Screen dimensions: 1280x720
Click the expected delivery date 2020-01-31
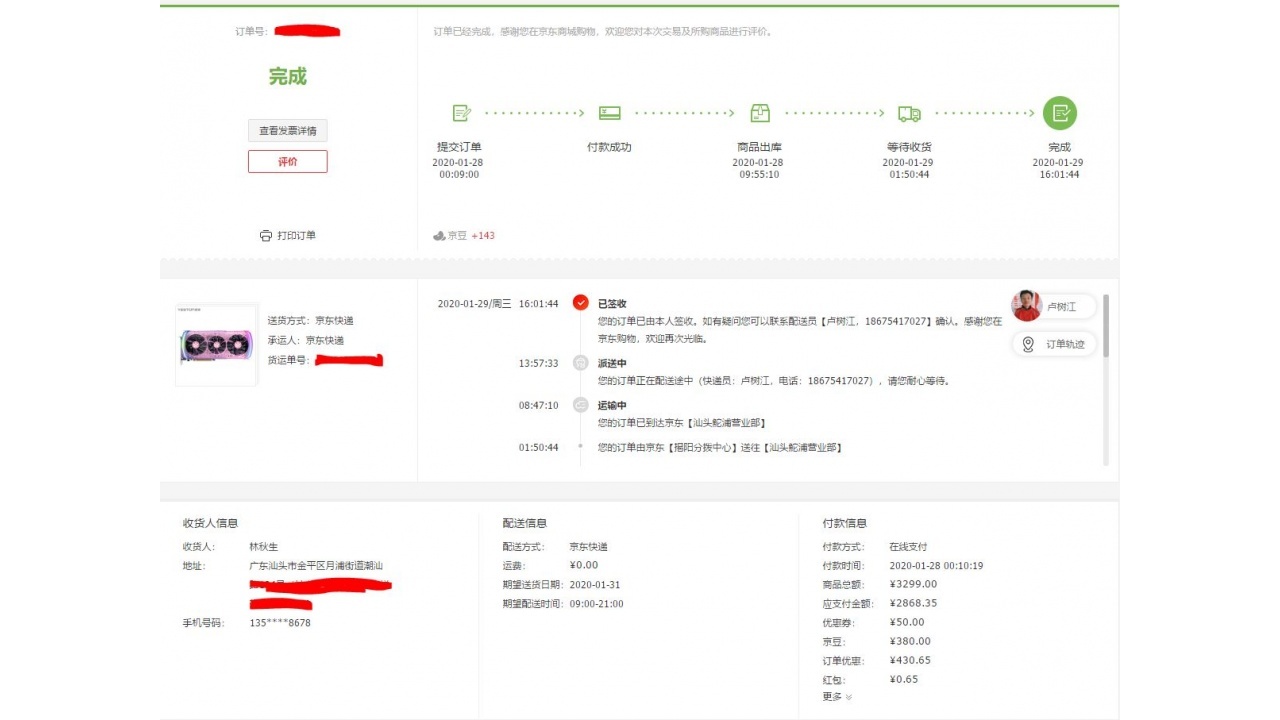click(x=595, y=585)
